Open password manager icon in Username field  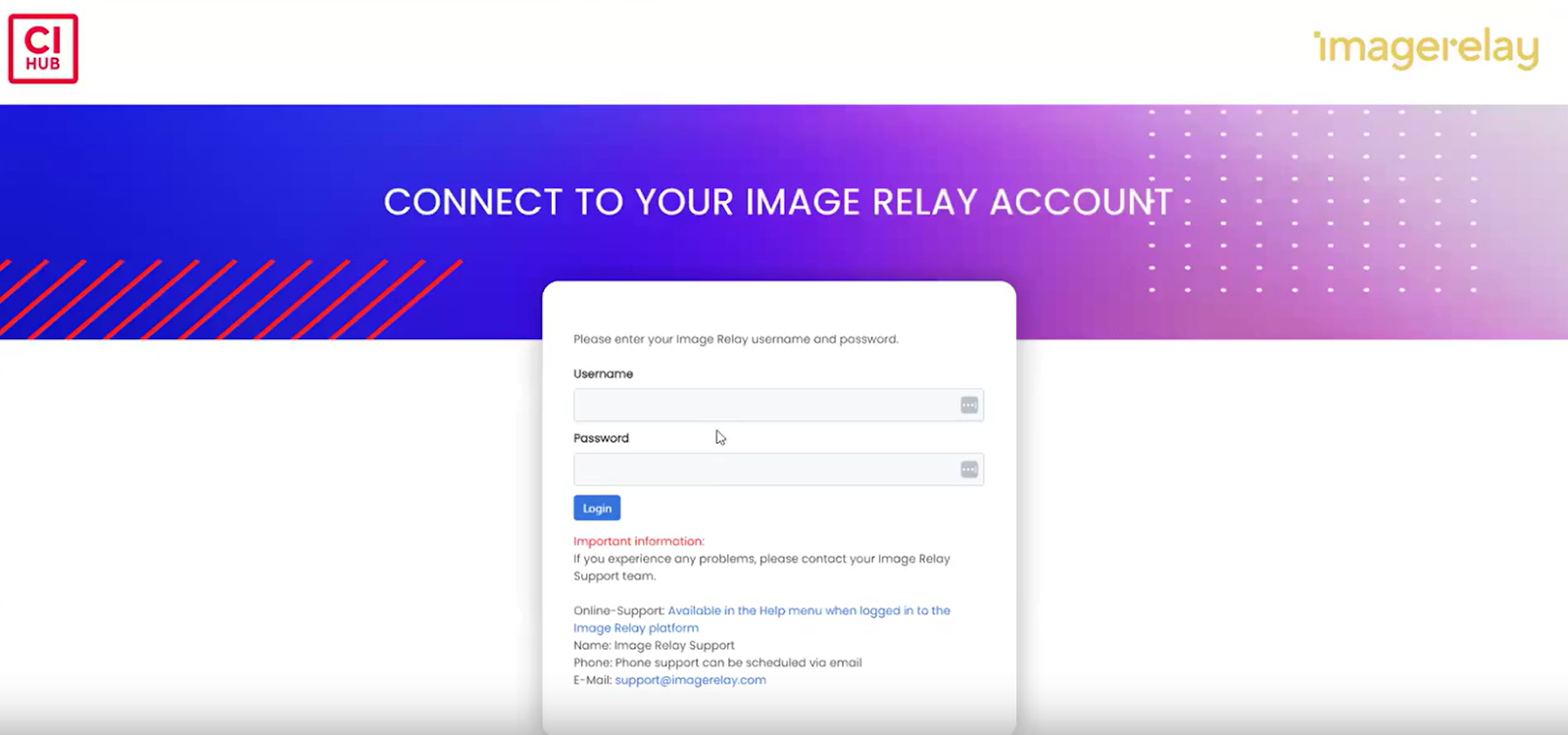969,406
